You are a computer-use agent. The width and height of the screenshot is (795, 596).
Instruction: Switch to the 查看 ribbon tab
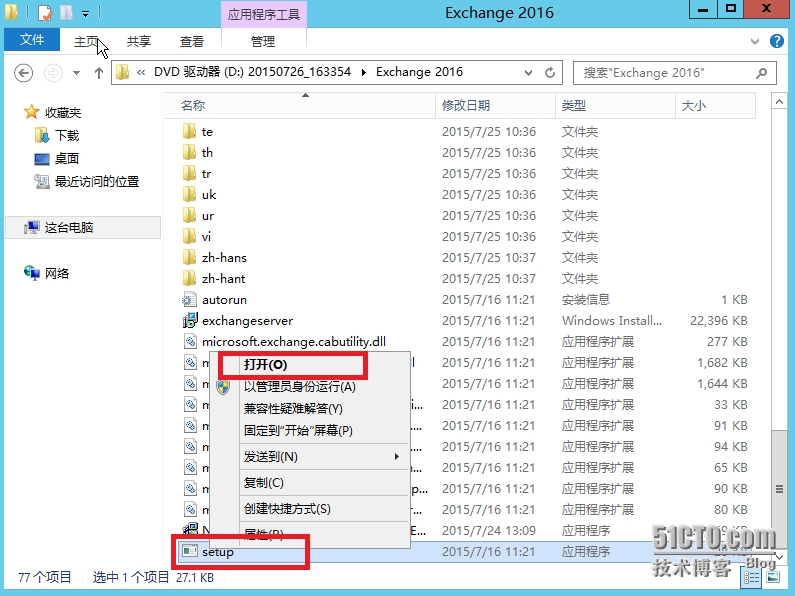click(192, 41)
